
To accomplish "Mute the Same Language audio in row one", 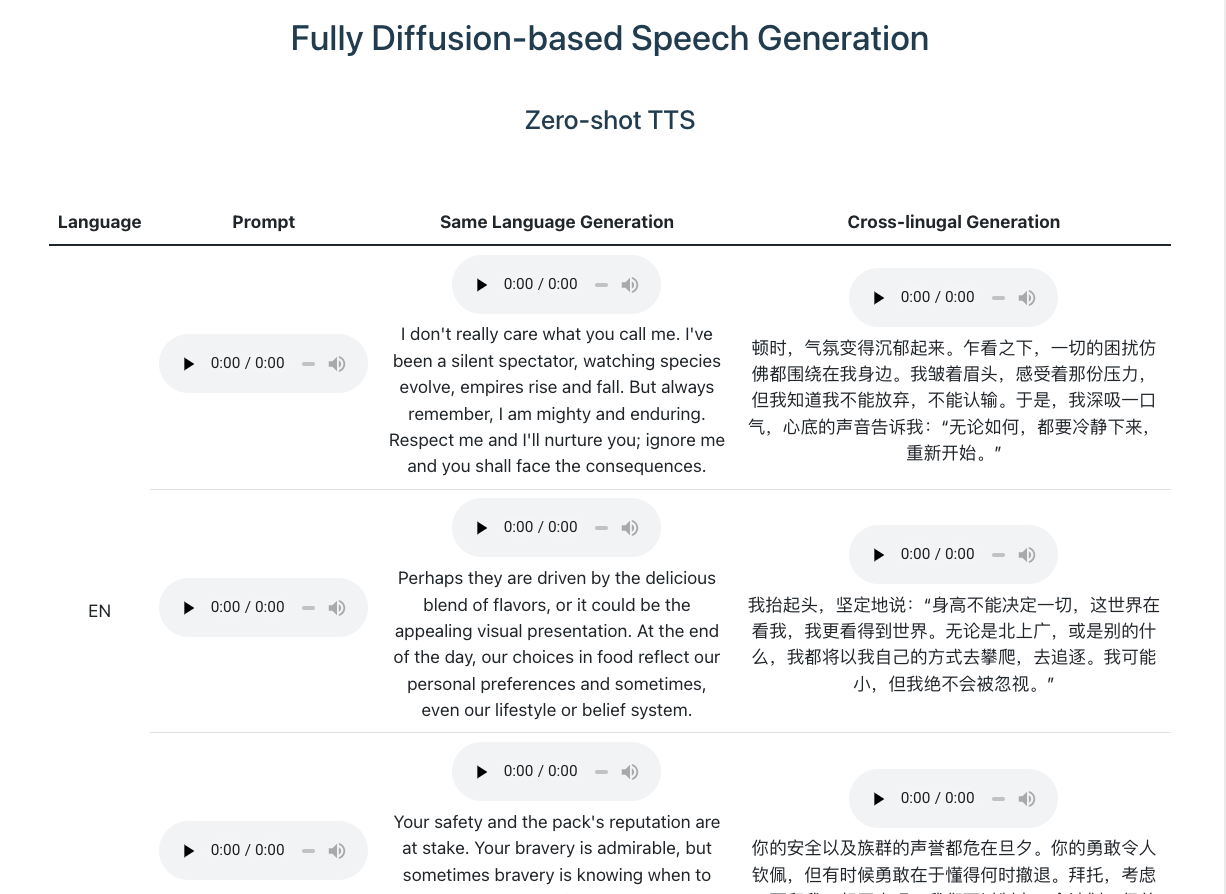I will click(x=630, y=284).
